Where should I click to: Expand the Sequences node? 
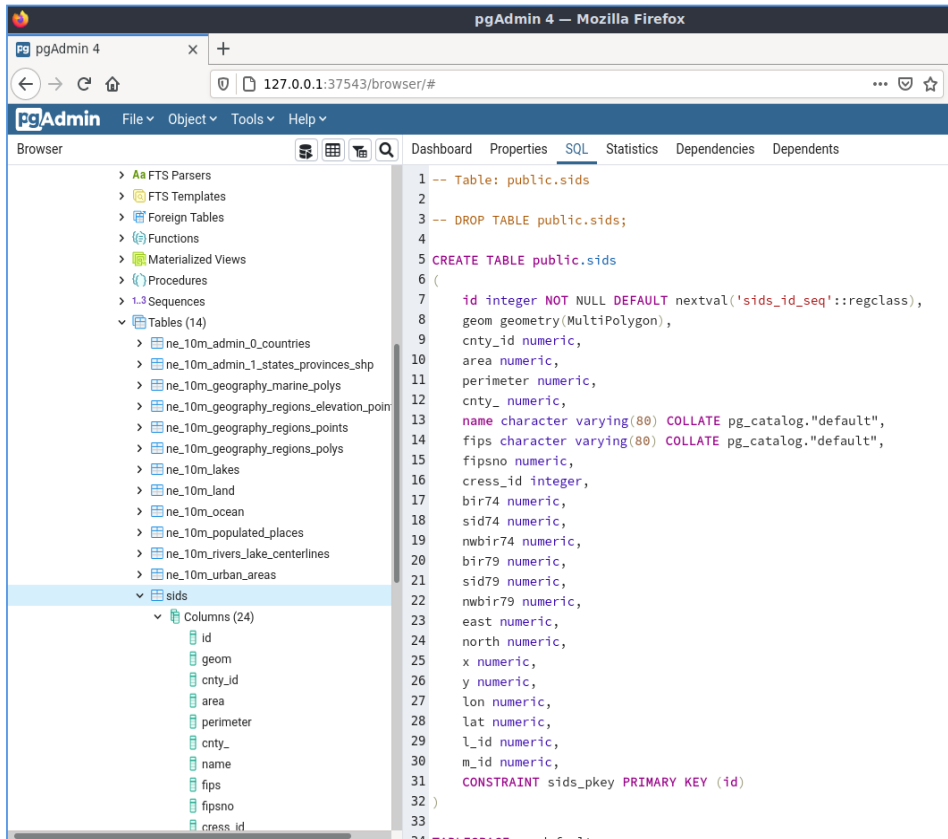pyautogui.click(x=122, y=301)
